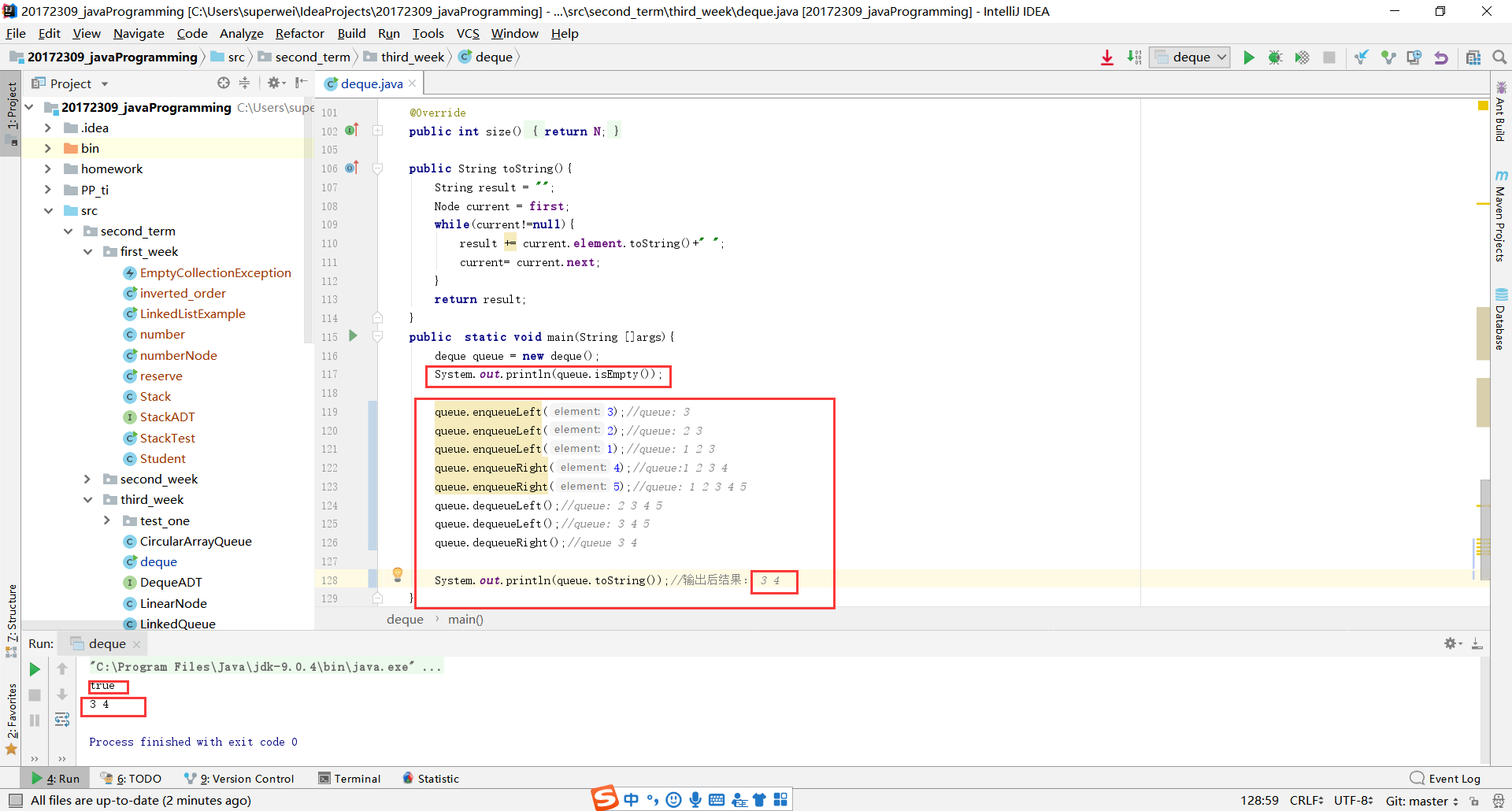This screenshot has height=811, width=1512.
Task: Click the red download arrow toolbar icon
Action: (x=1107, y=57)
